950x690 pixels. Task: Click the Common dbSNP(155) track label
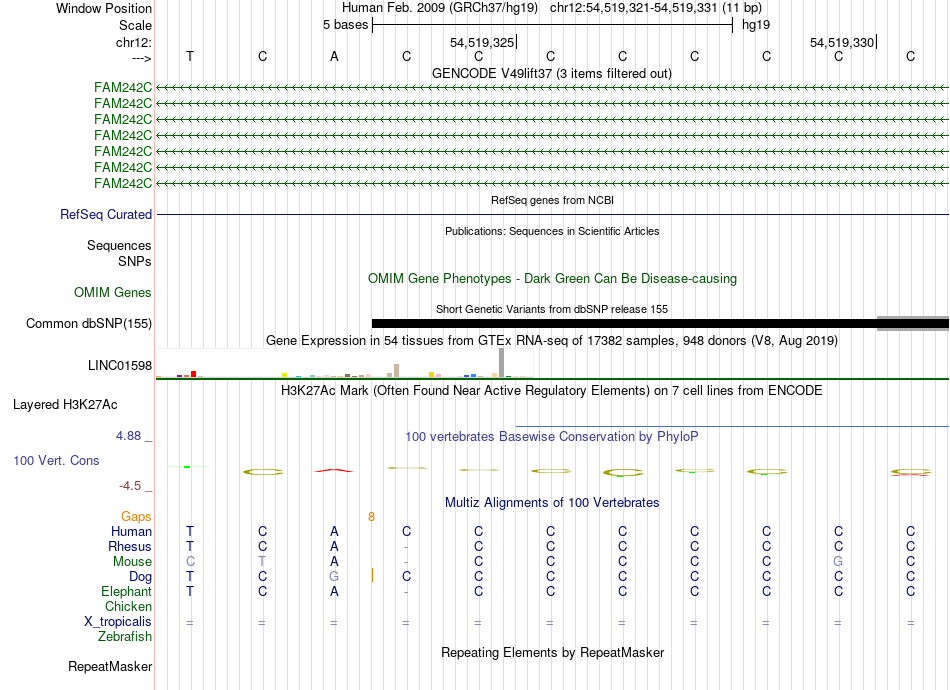coord(88,323)
